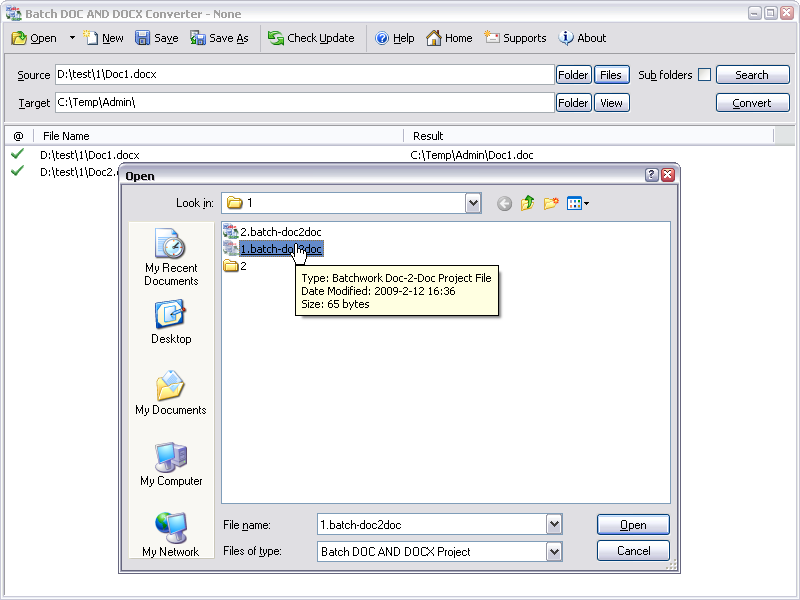
Task: Go to Home from toolbar
Action: [449, 38]
